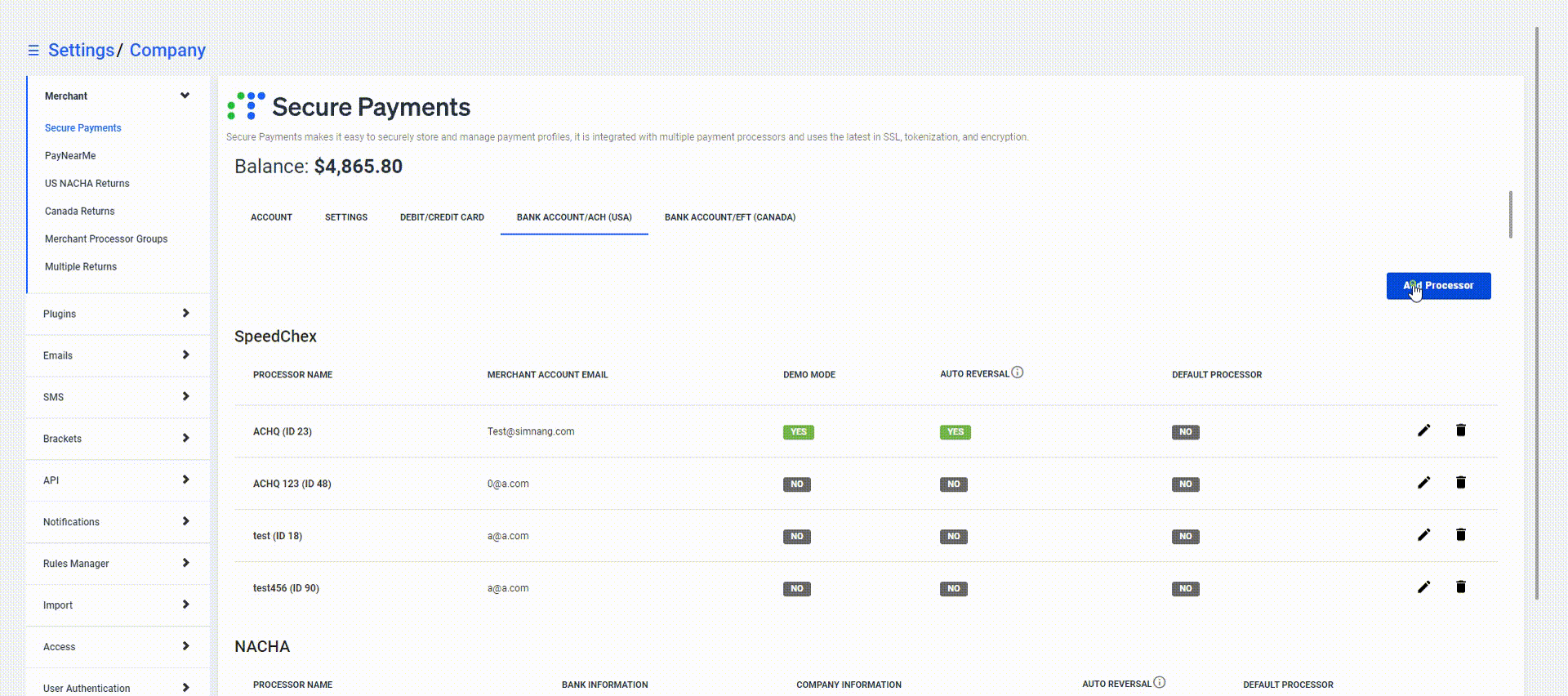1568x696 pixels.
Task: Click the inner content scrollbar thumb
Action: pos(1511,215)
